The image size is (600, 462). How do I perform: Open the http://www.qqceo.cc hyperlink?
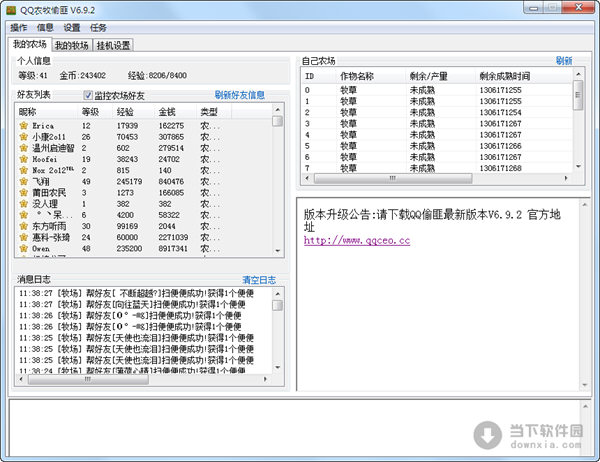[x=357, y=240]
